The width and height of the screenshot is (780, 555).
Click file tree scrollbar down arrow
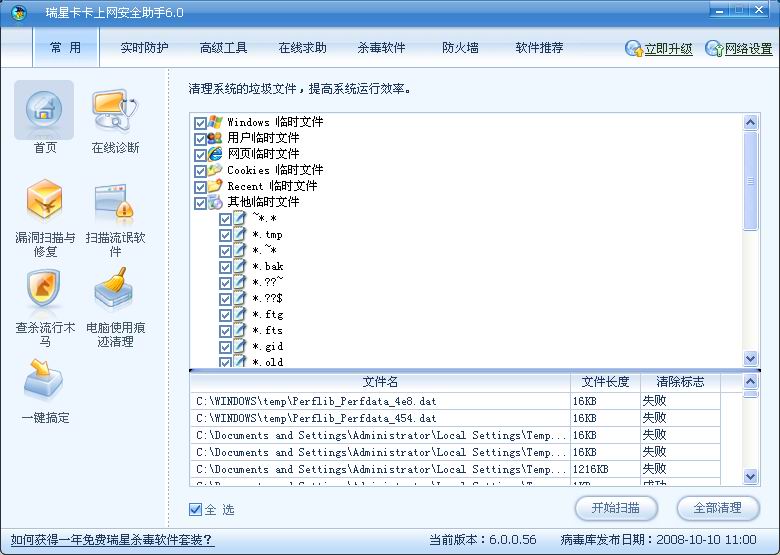(x=751, y=358)
